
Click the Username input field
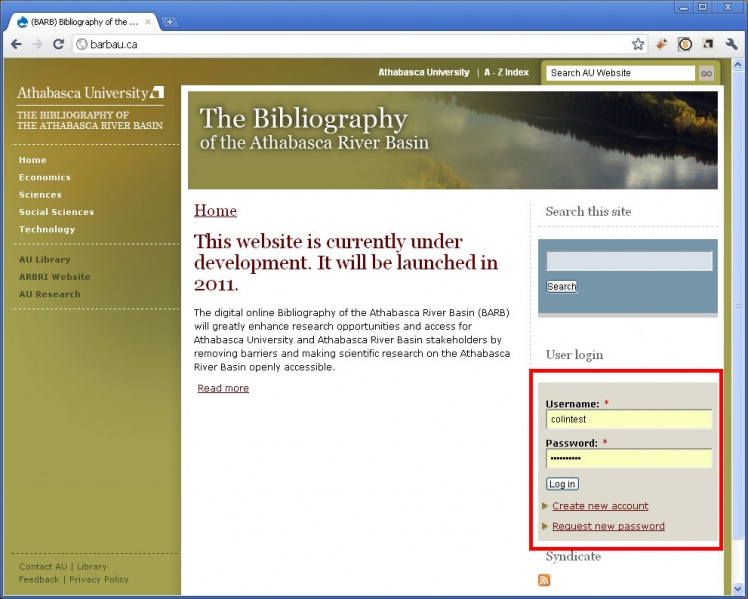629,420
